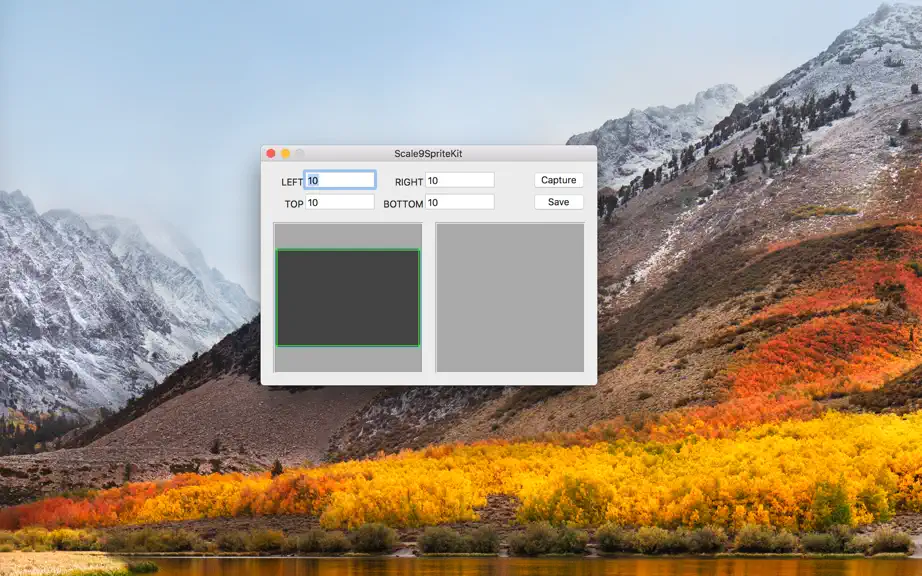Minimize the window using the yellow button
Image resolution: width=922 pixels, height=576 pixels.
pyautogui.click(x=285, y=153)
